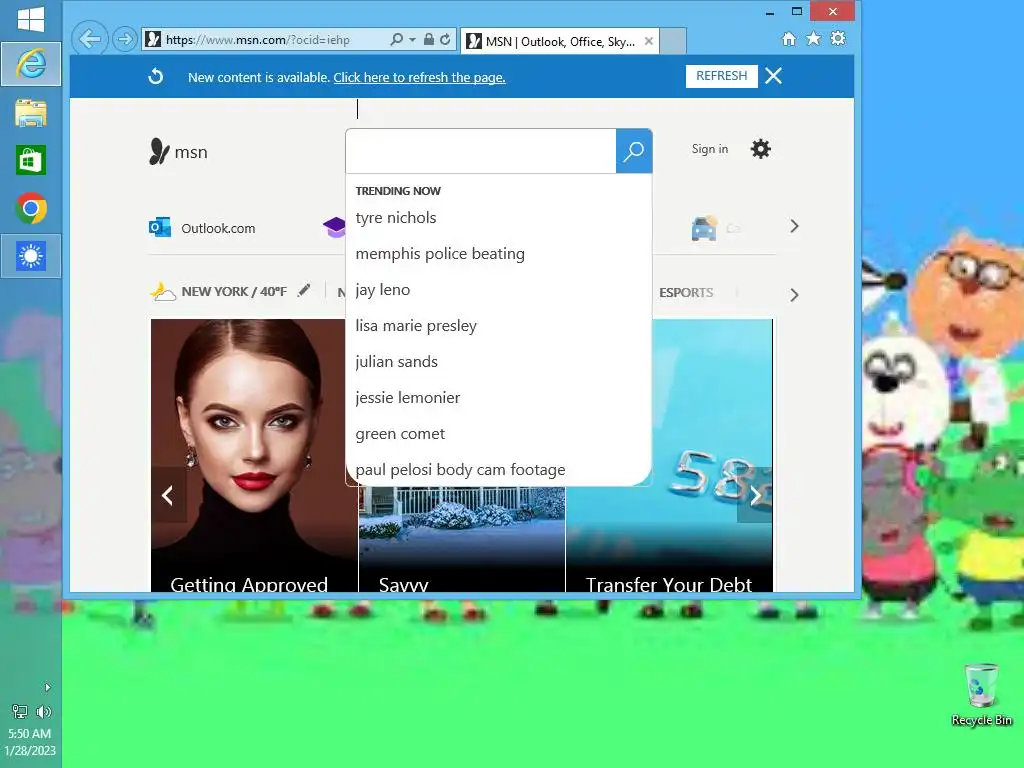
Task: Click the network status tray icon
Action: pos(20,712)
